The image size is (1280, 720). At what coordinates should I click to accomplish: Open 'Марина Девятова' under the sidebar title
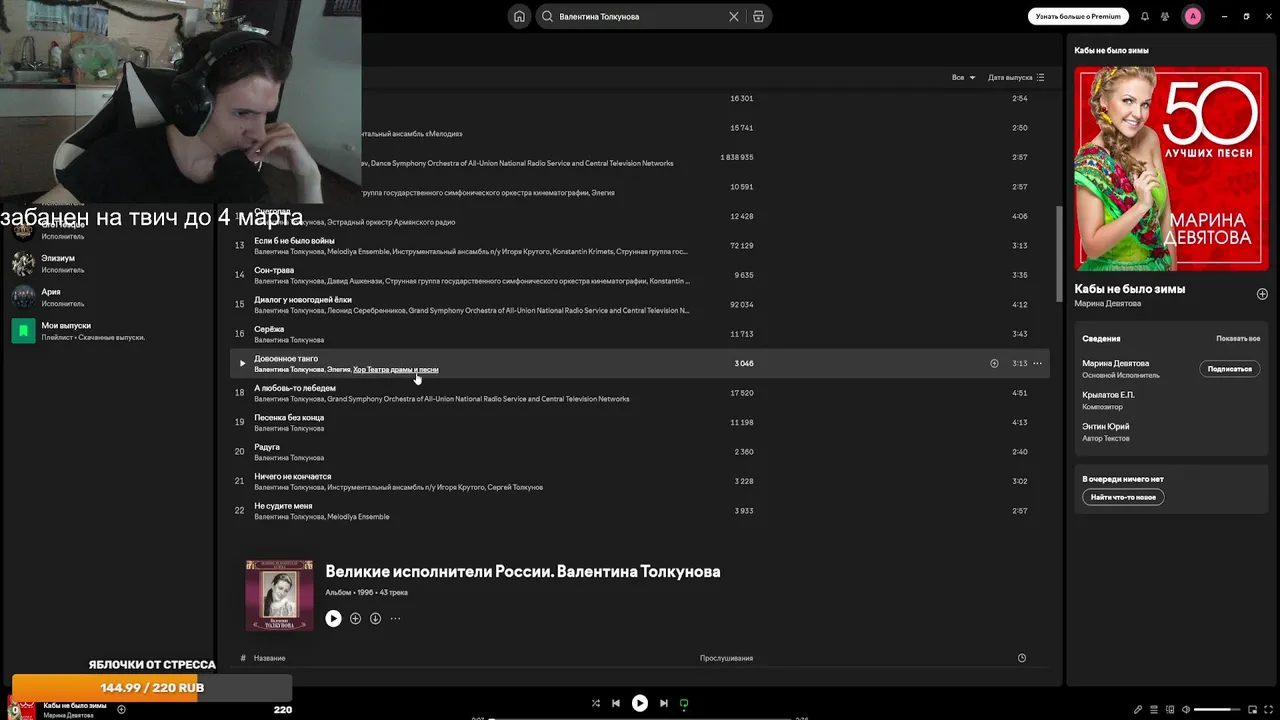(x=1107, y=303)
